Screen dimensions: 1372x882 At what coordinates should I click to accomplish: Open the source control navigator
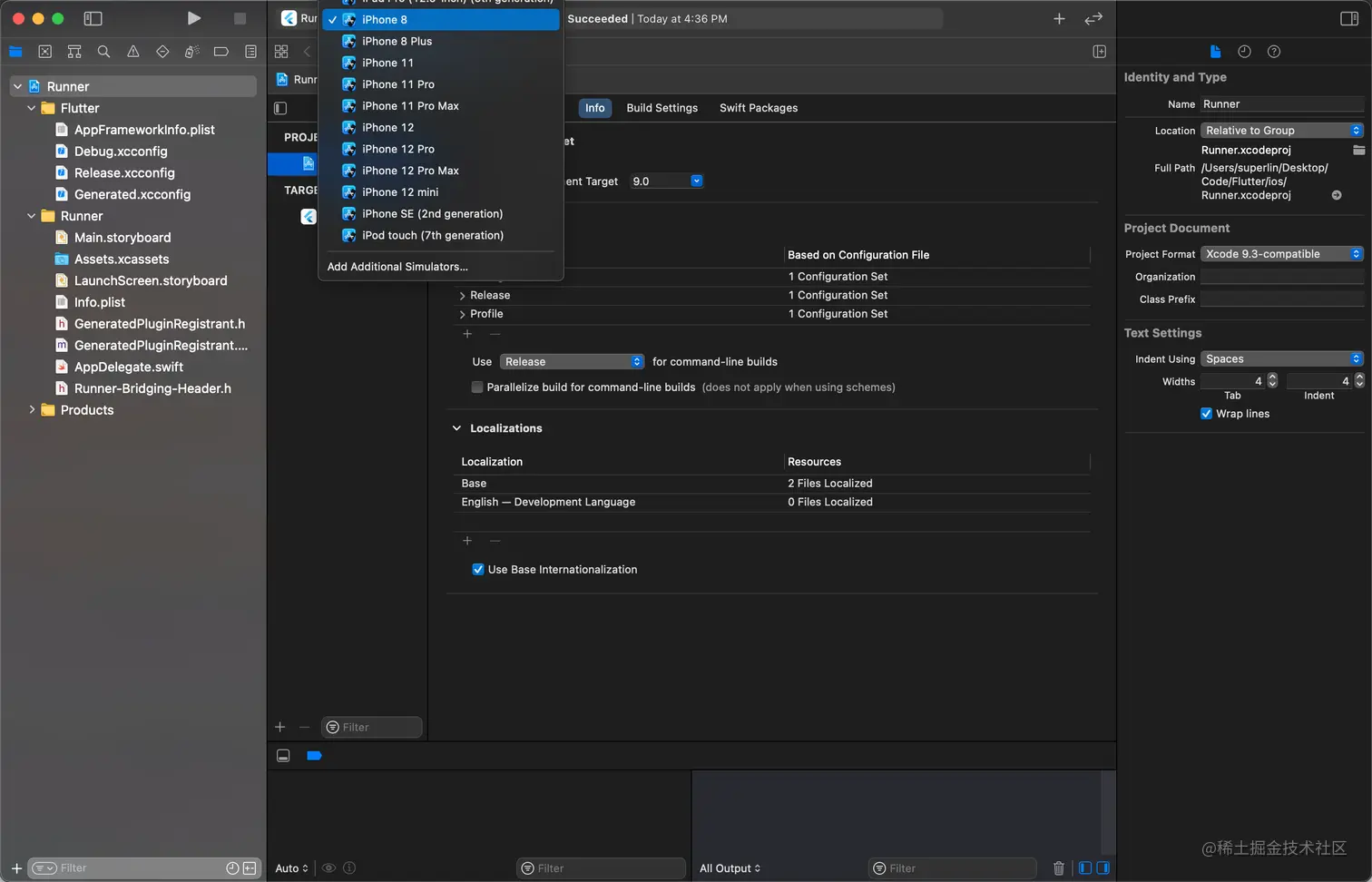point(45,52)
